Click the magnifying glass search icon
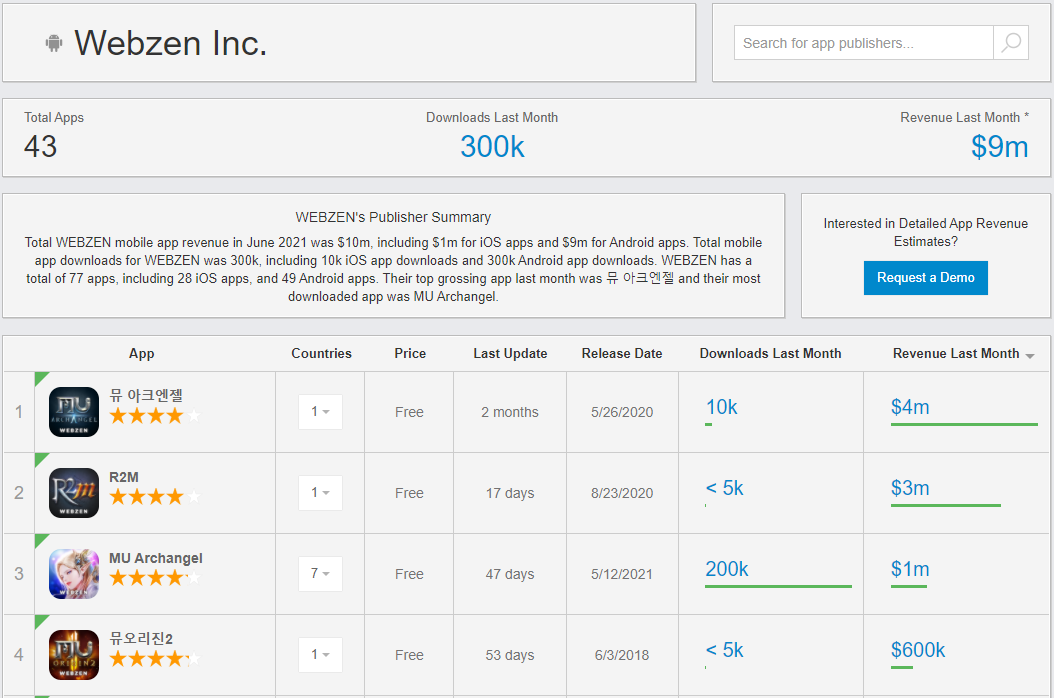 1011,43
